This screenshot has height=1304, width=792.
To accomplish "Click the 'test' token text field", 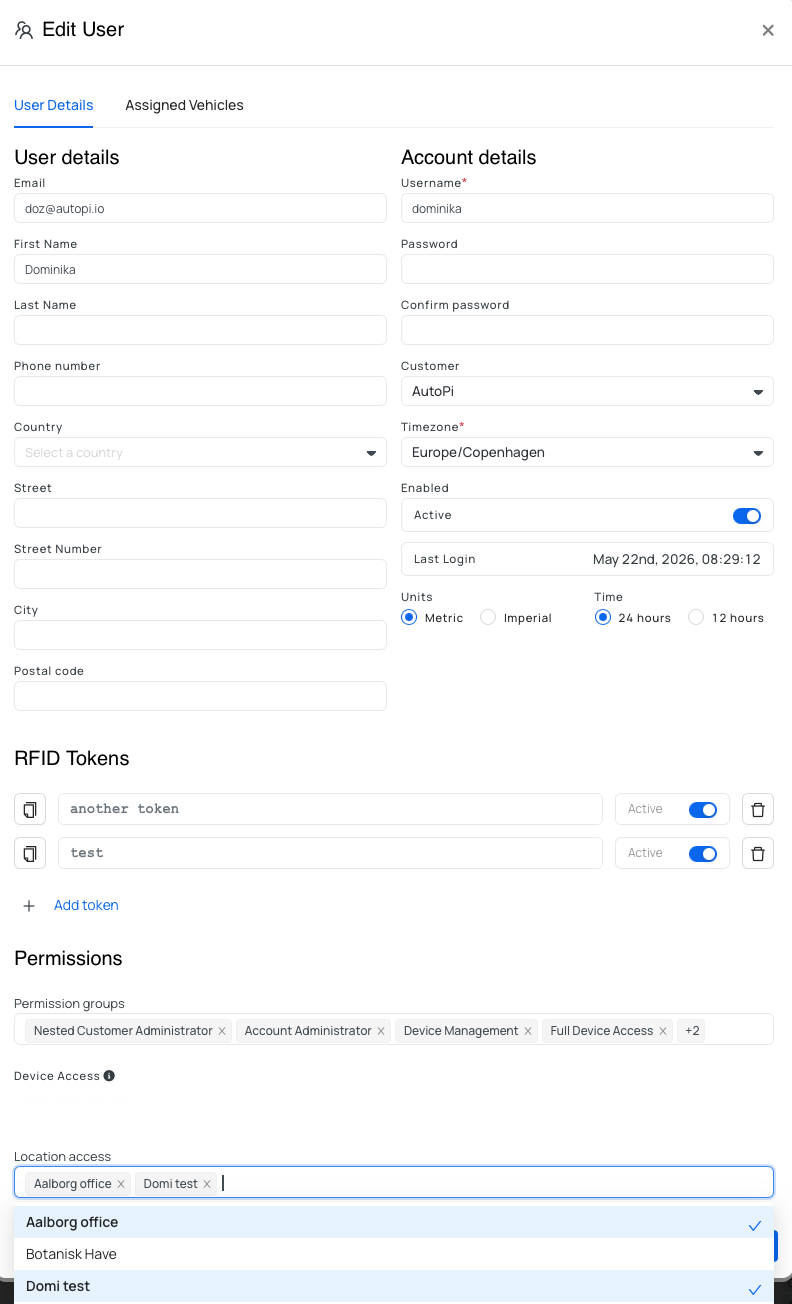I will [x=330, y=853].
